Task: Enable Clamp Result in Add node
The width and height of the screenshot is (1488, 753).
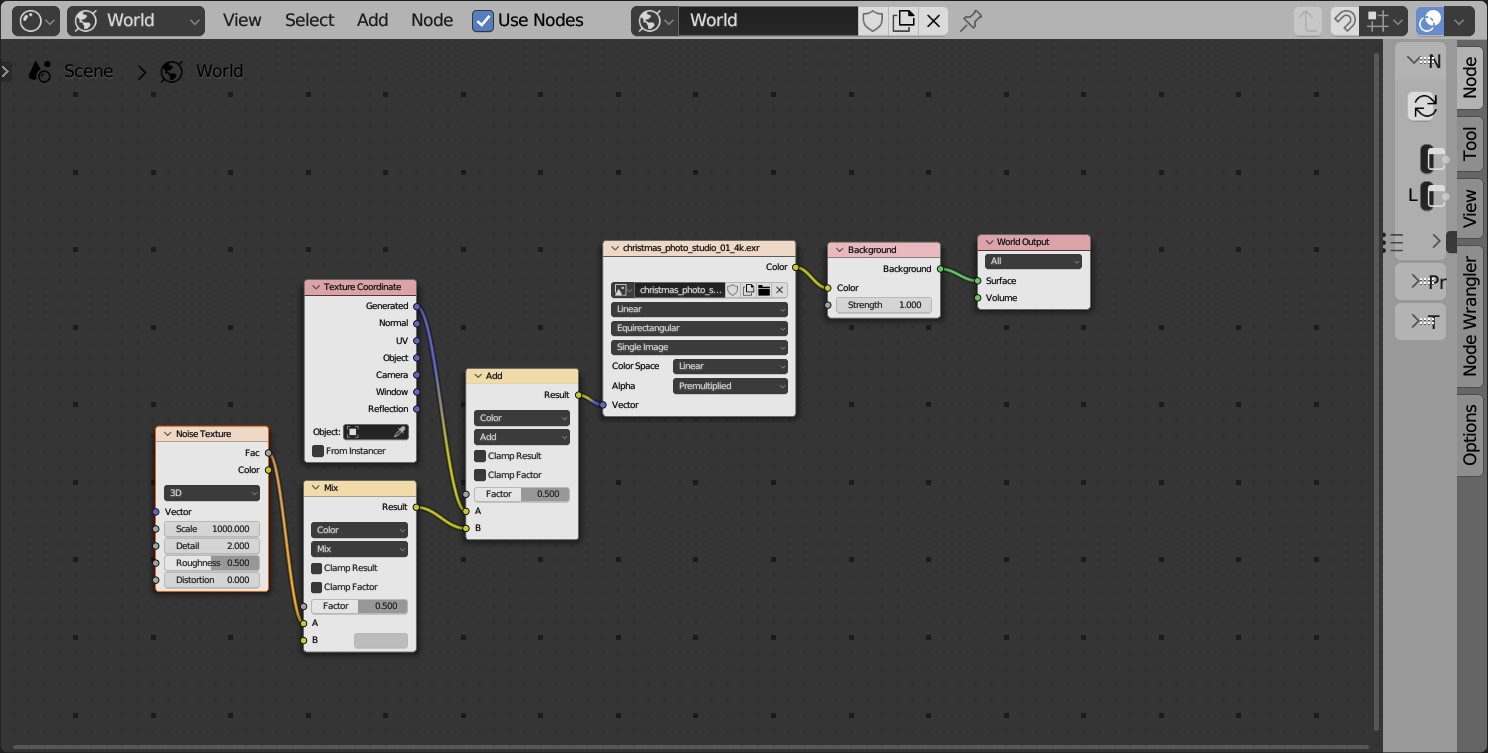Action: pos(480,456)
